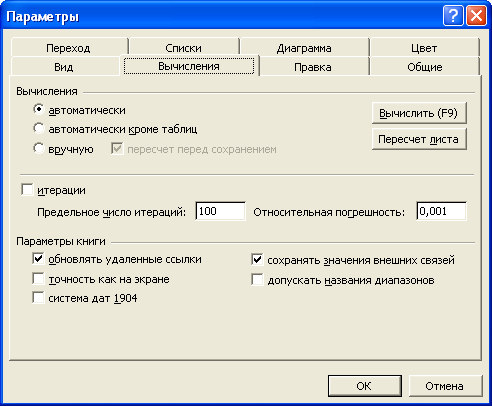Click the Пересчет листа button
Viewport: 492px width, 406px height.
tap(419, 139)
